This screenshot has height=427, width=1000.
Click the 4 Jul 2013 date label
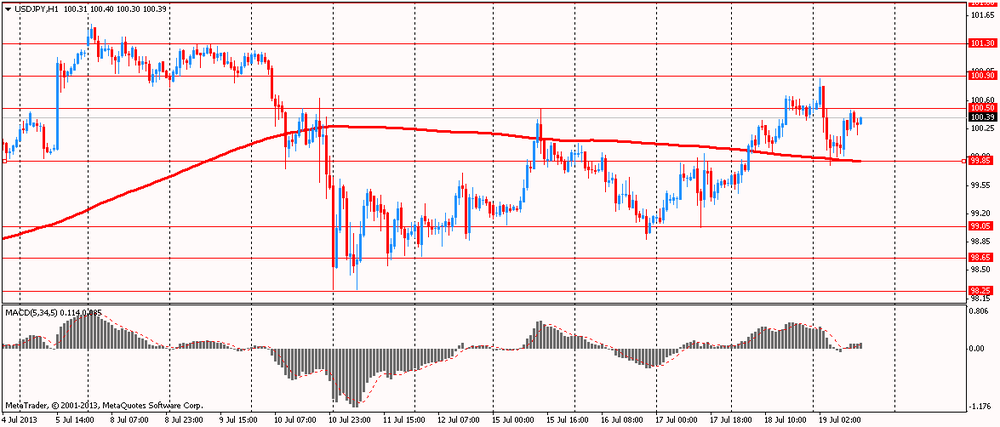(18, 421)
